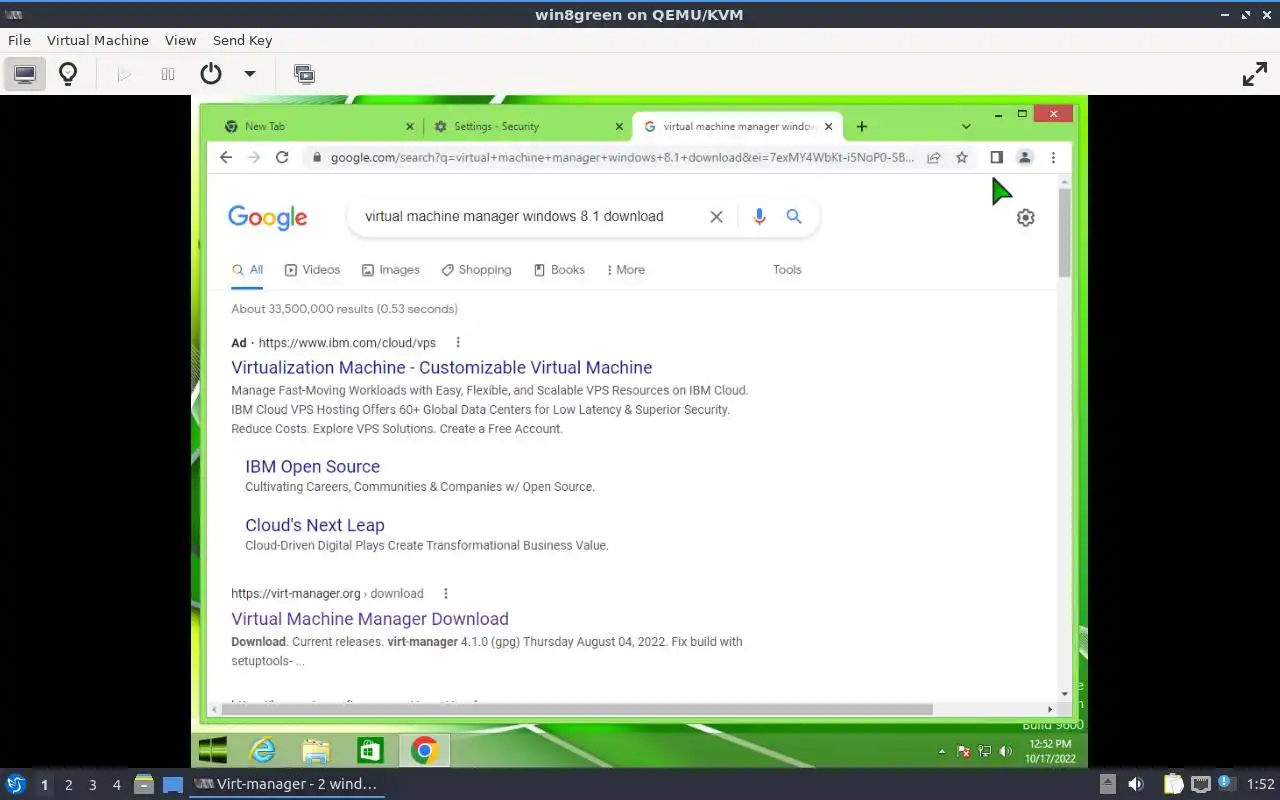Close the New Tab tab
Viewport: 1280px width, 800px height.
coord(410,127)
